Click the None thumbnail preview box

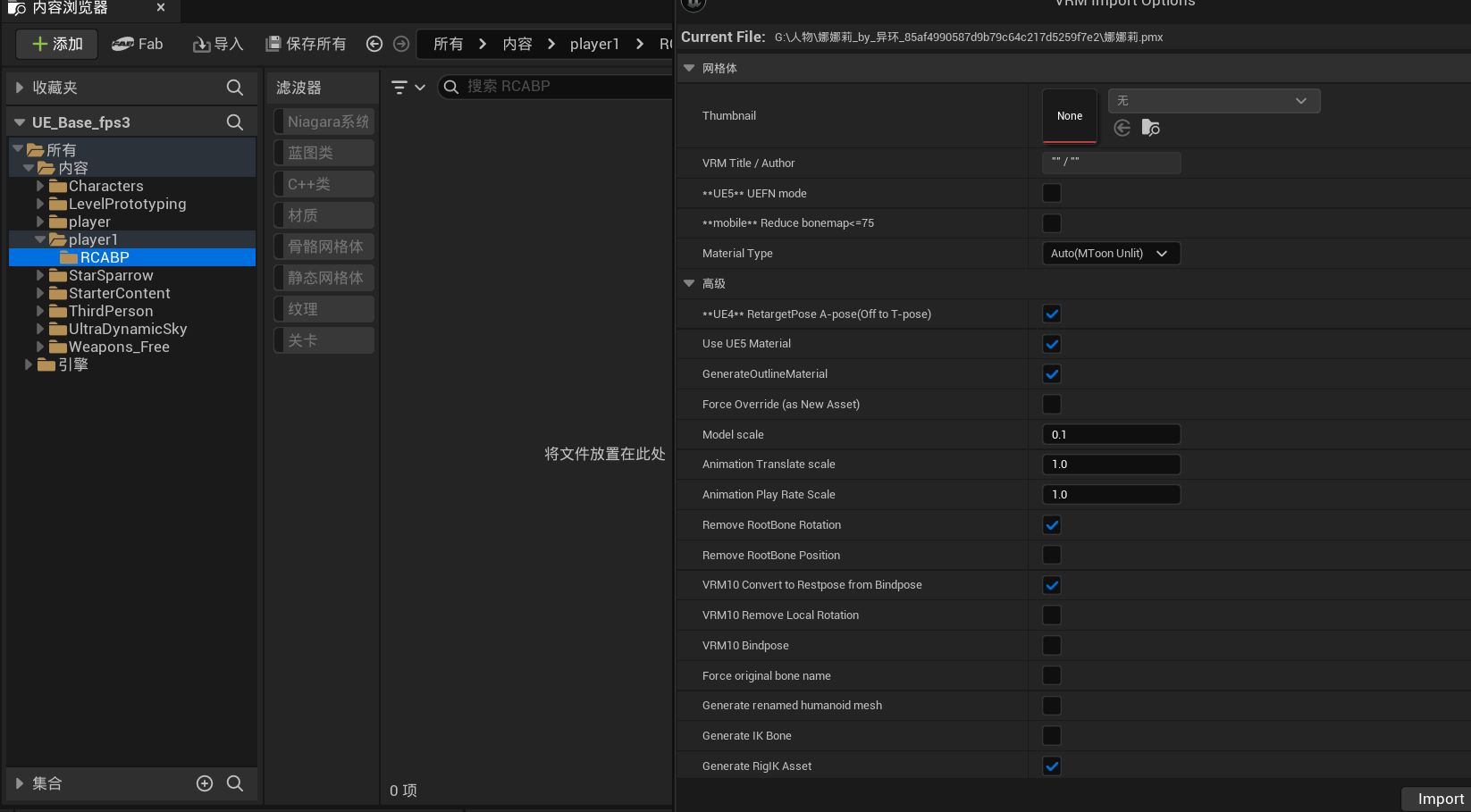[x=1069, y=115]
